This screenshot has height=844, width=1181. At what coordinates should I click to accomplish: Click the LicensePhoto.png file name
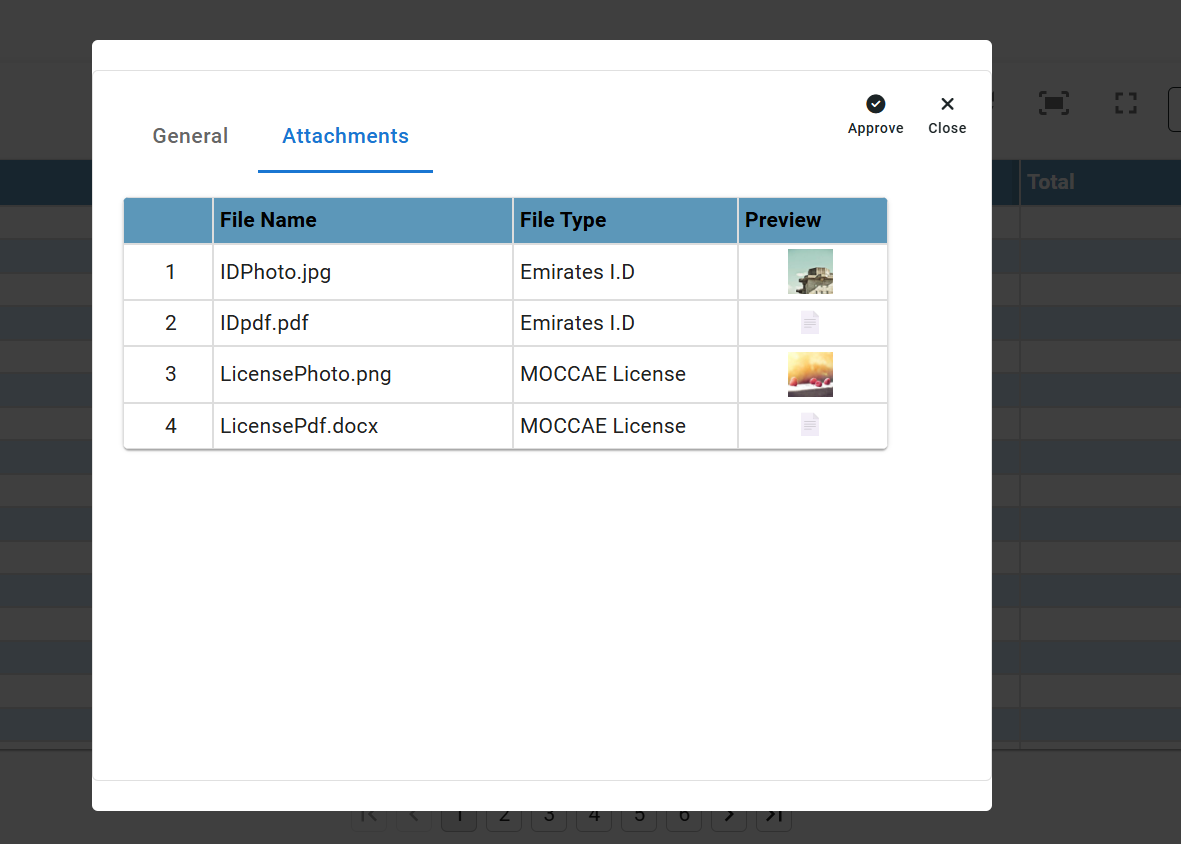tap(305, 375)
